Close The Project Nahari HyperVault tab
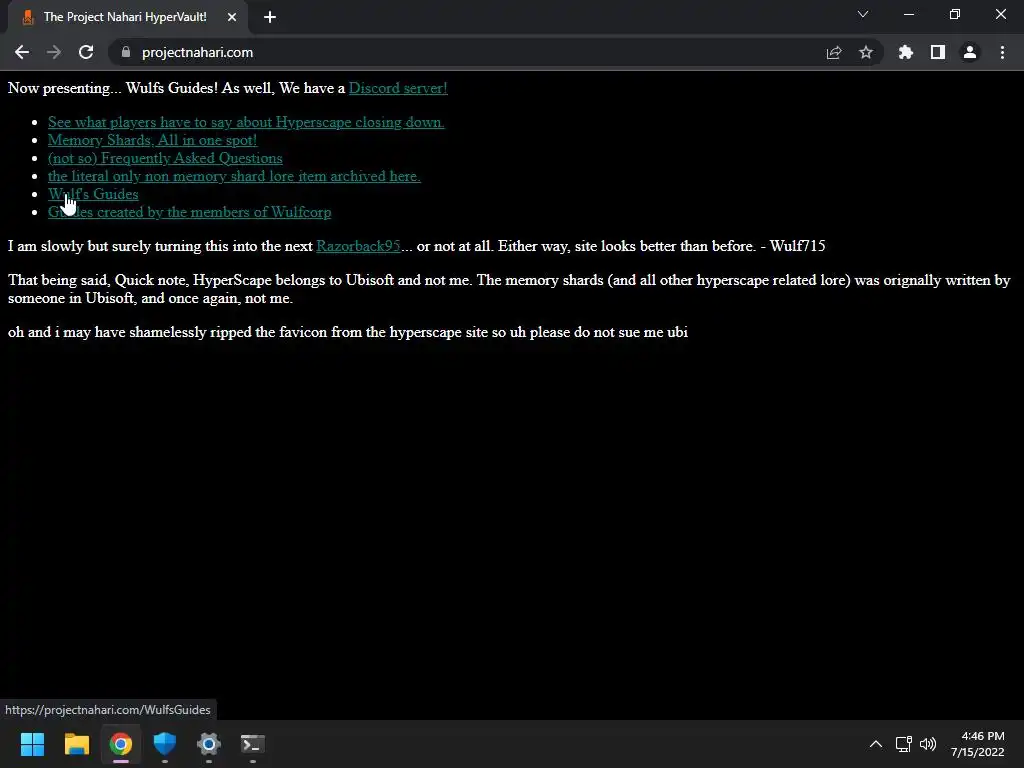 232,17
